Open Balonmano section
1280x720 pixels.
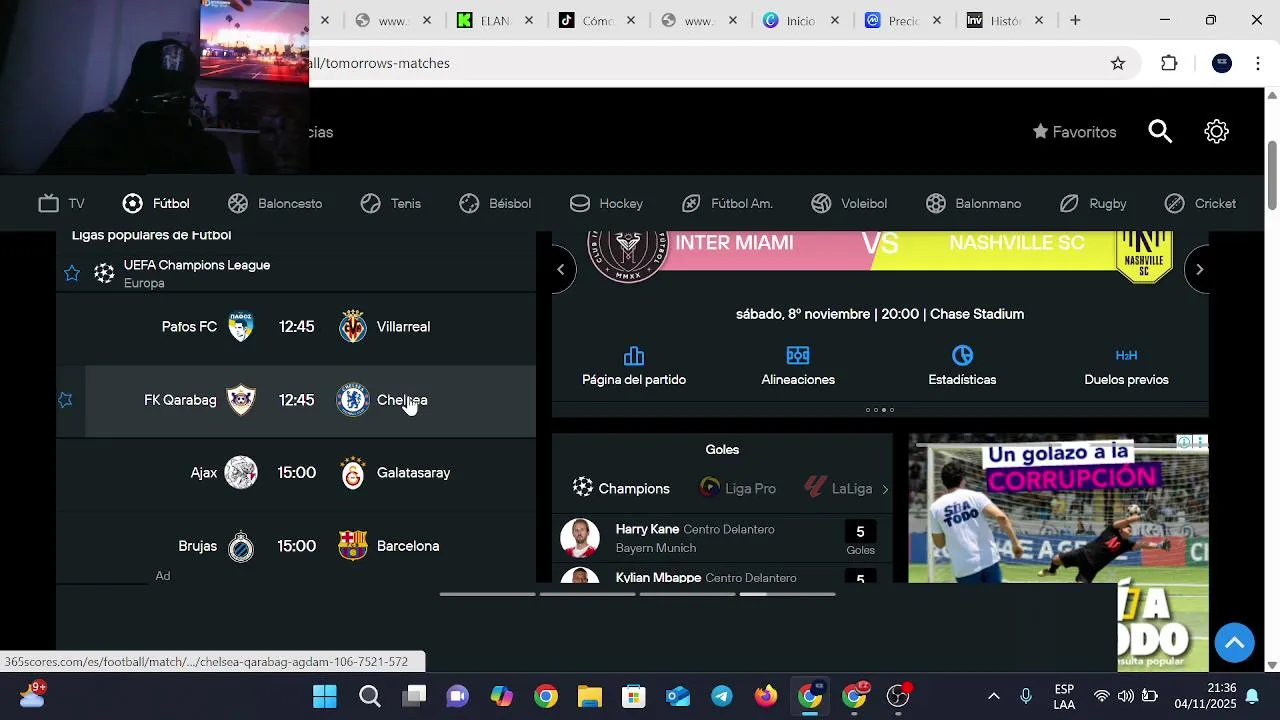pos(973,204)
